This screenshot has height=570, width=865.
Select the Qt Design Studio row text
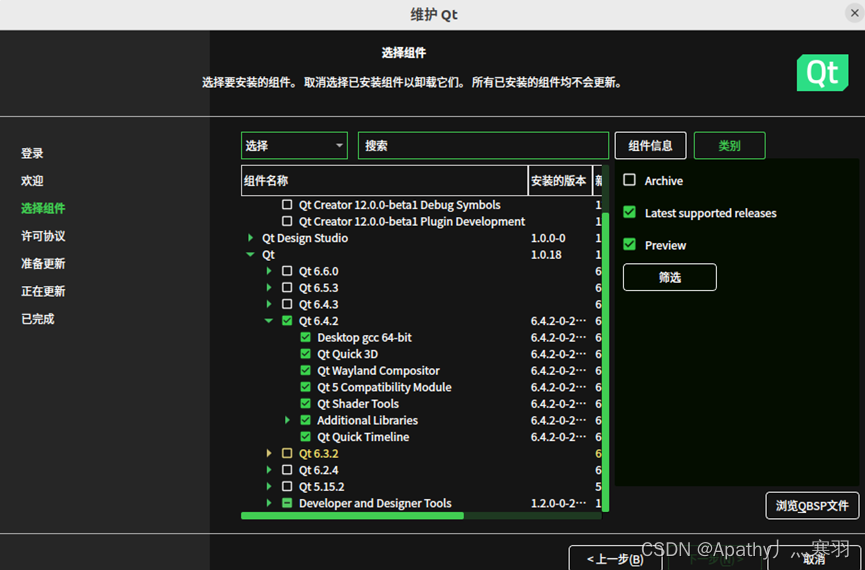[x=305, y=238]
